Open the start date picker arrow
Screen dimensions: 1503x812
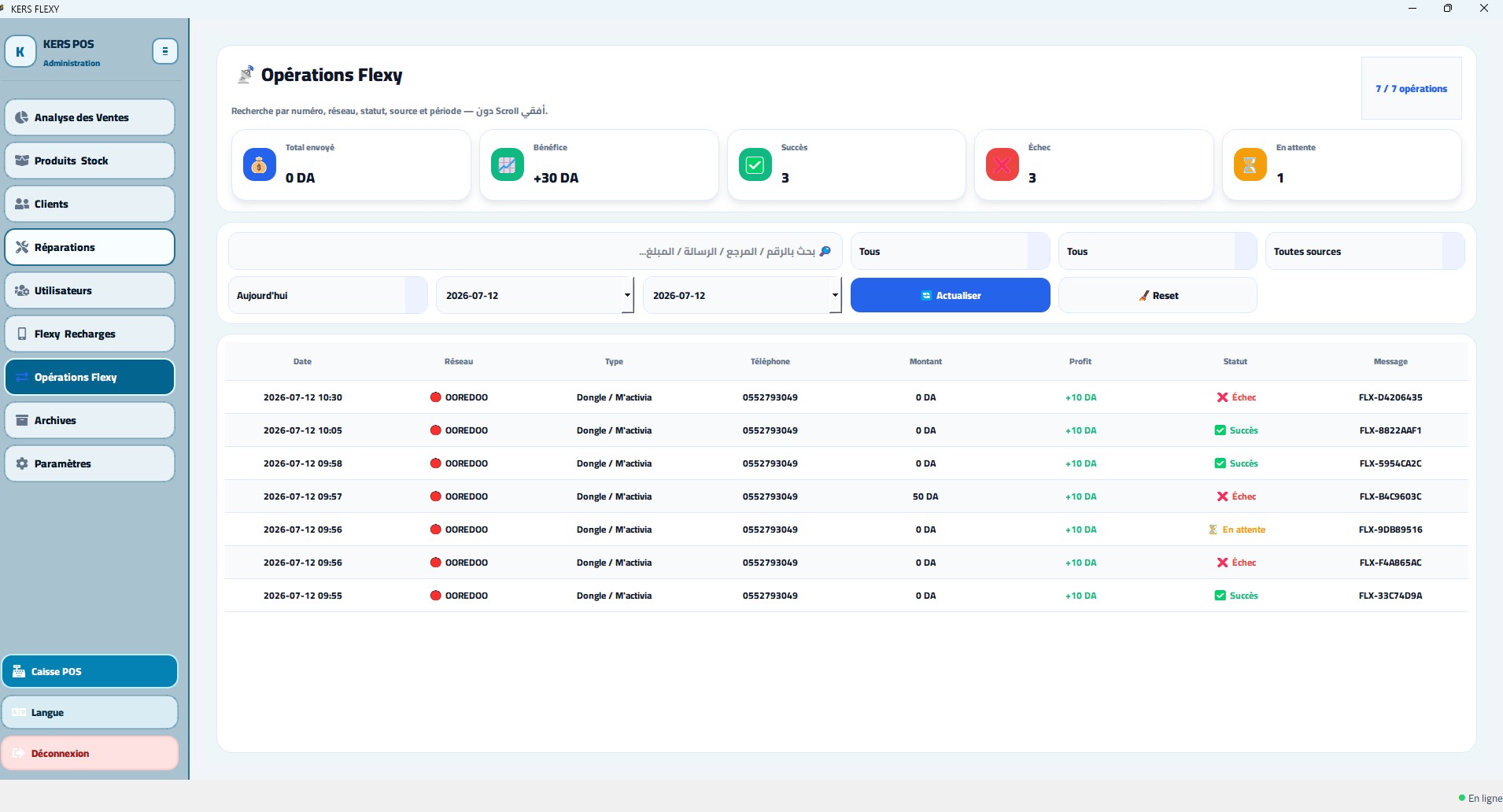[x=627, y=296]
